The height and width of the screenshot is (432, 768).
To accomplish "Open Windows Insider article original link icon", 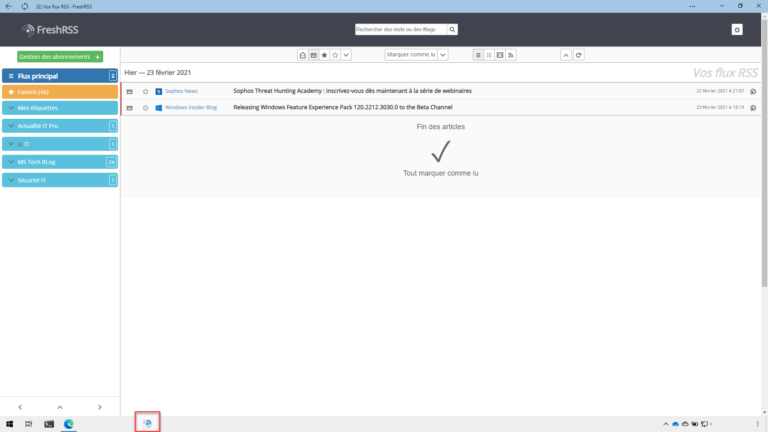I will point(753,108).
